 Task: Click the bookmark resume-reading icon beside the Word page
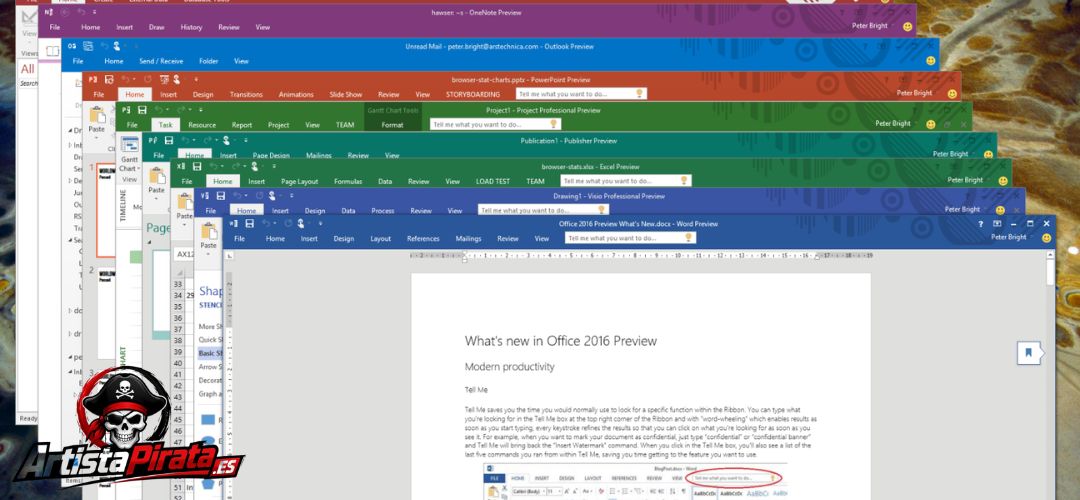1029,353
